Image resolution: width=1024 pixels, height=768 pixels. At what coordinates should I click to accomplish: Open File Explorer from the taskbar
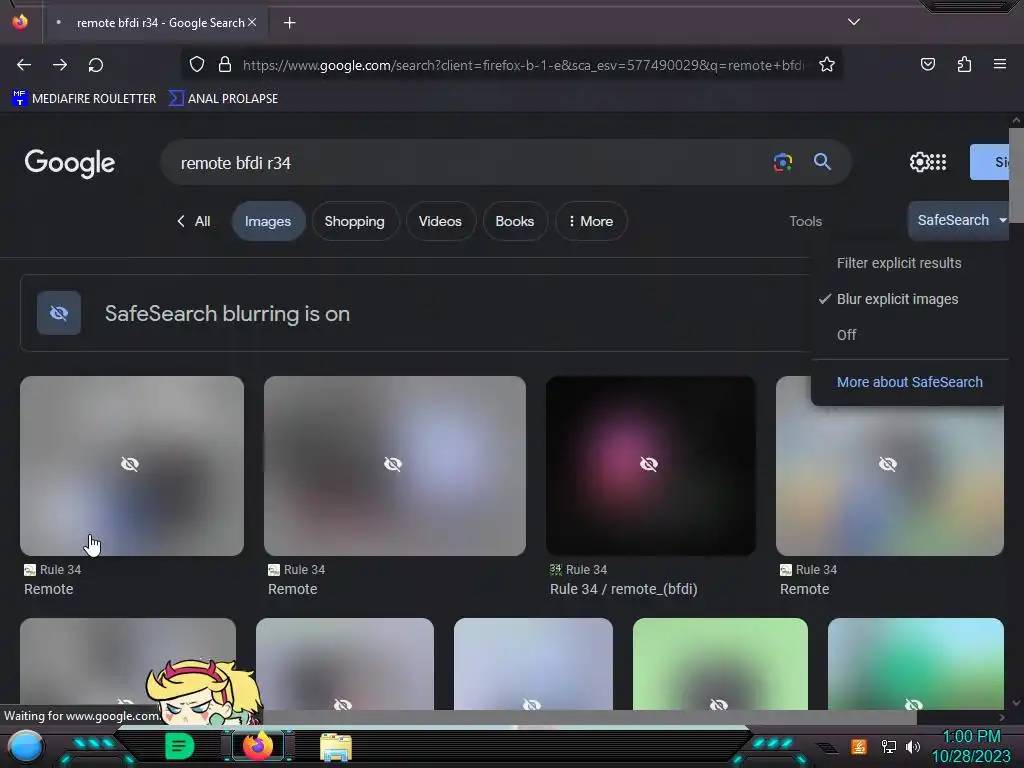pos(336,746)
